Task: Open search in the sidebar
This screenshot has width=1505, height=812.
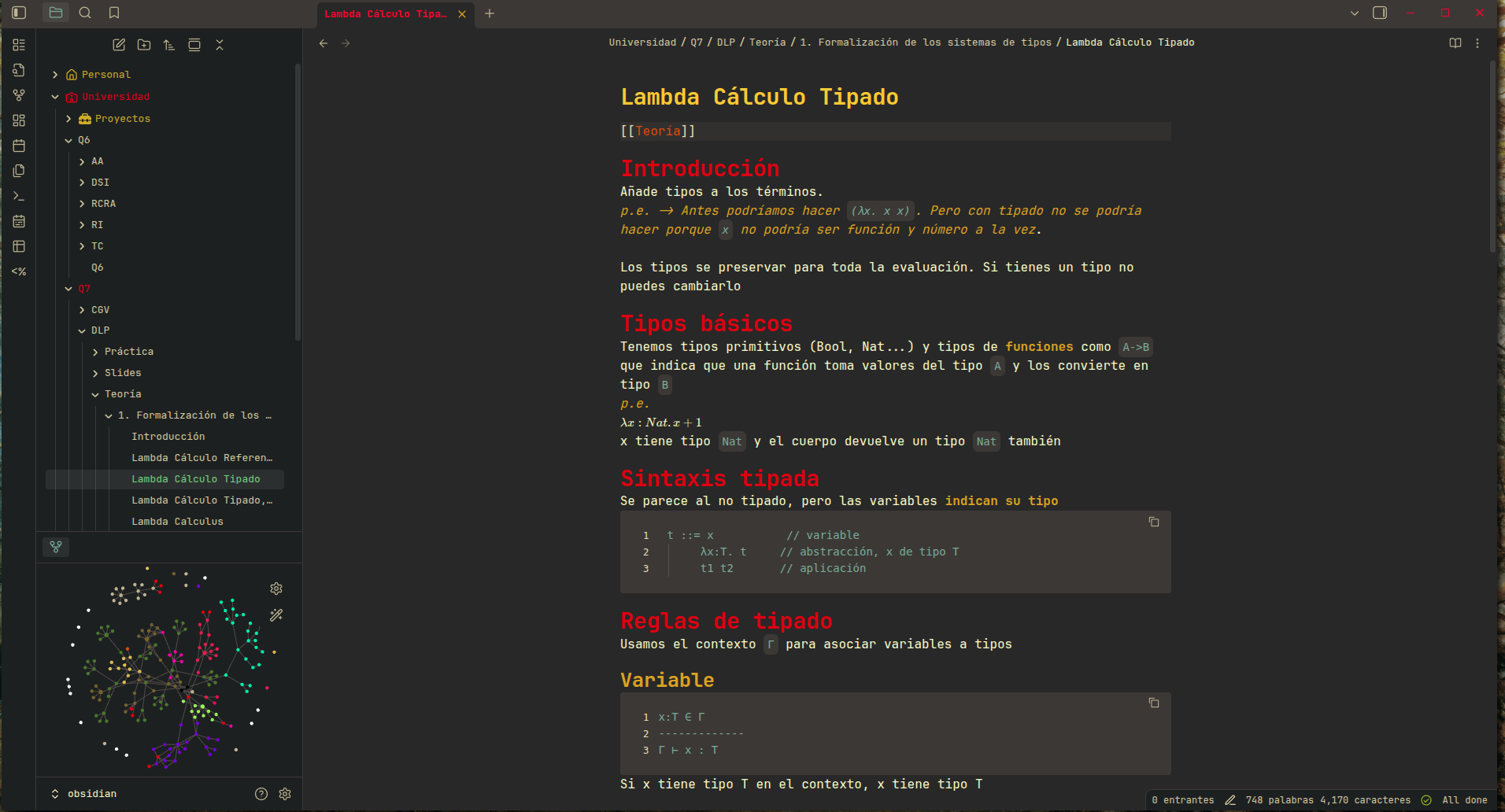Action: (x=85, y=13)
